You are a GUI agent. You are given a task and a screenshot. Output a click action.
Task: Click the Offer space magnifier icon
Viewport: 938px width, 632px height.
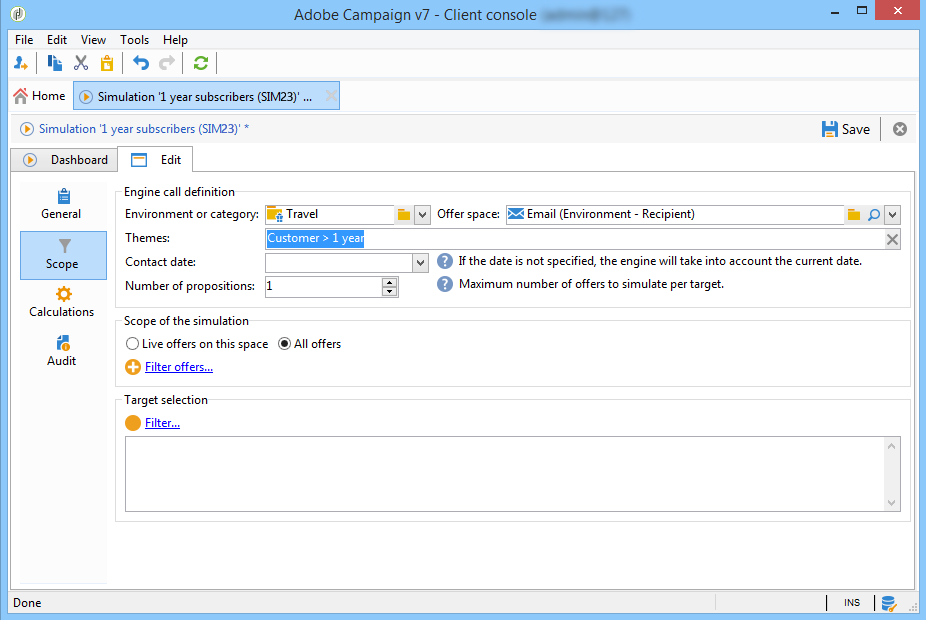coord(874,215)
